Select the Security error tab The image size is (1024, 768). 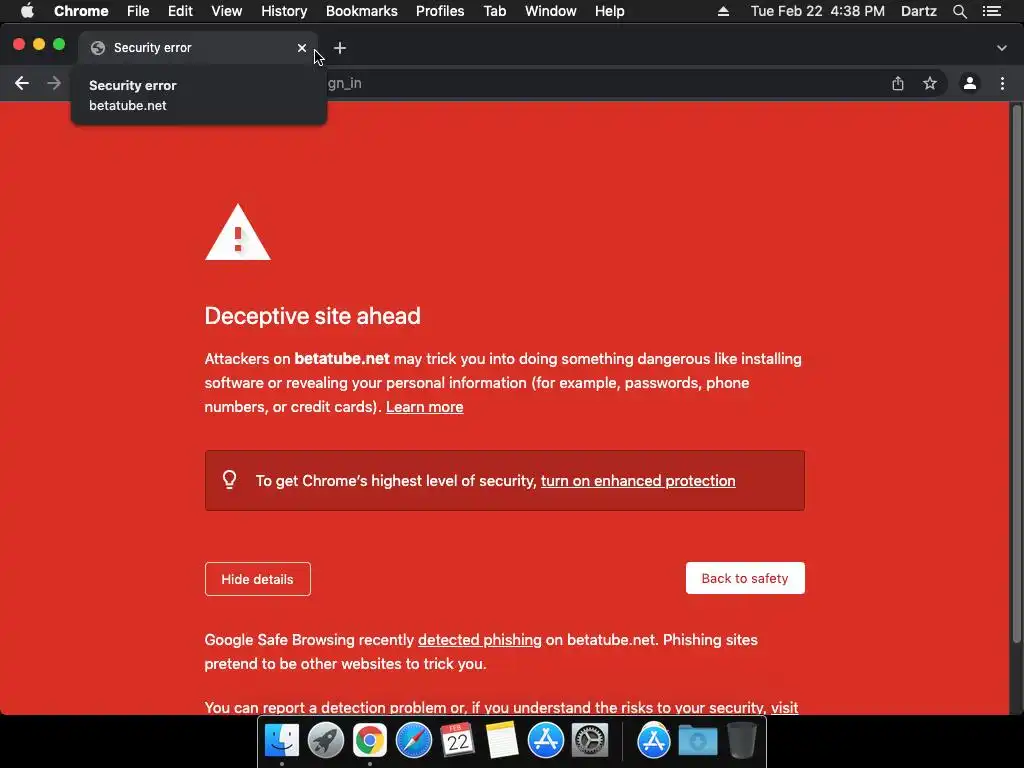[x=199, y=48]
